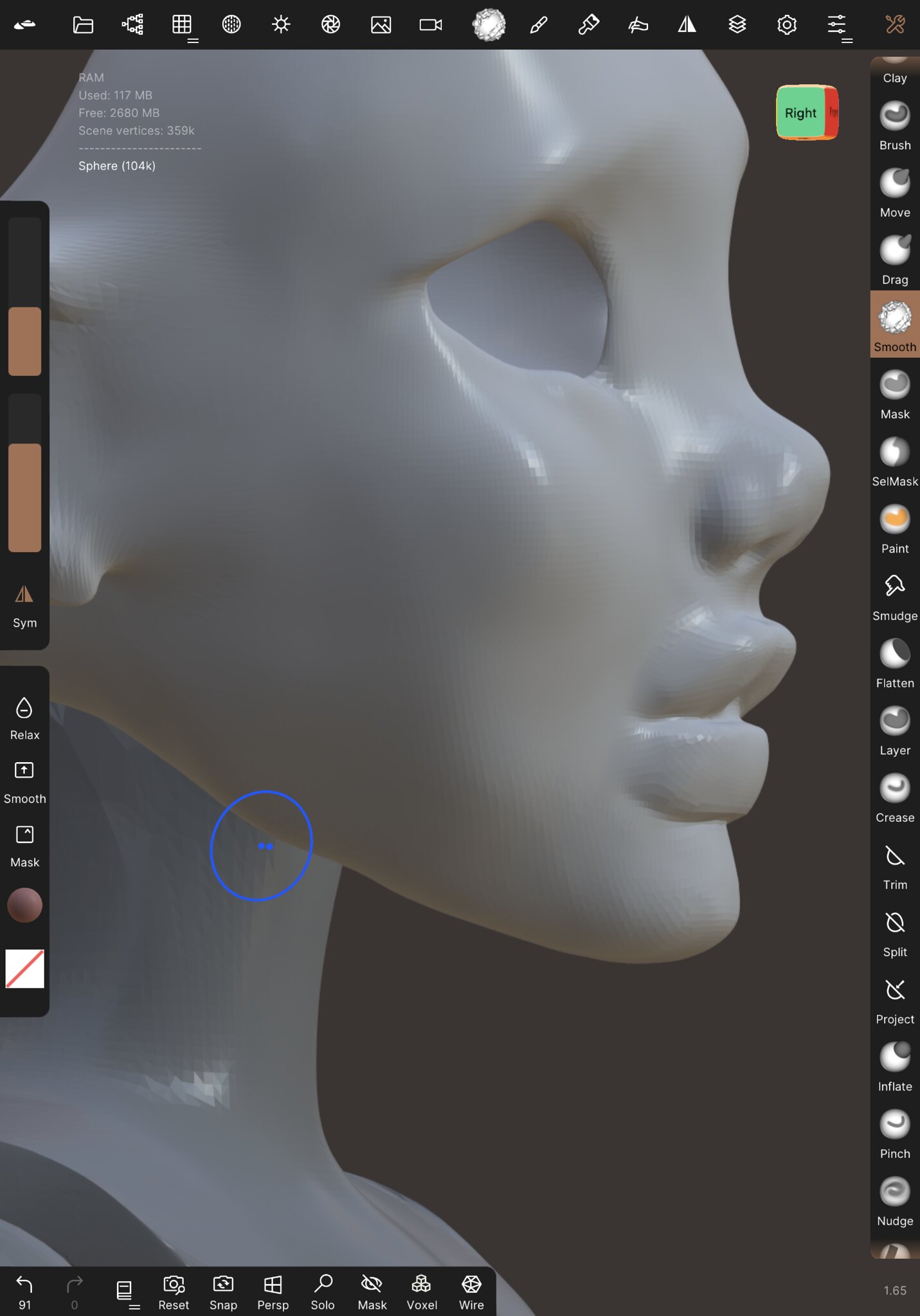Select the Flatten tool

[x=895, y=664]
